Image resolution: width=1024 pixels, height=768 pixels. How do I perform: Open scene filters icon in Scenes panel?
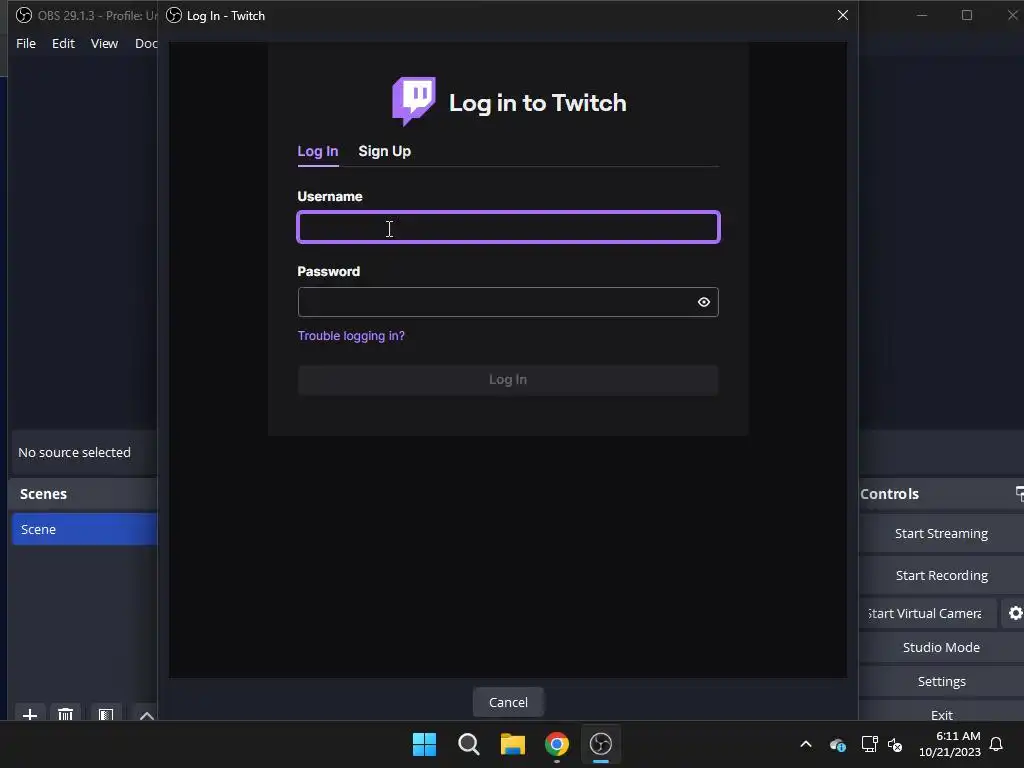pos(106,714)
